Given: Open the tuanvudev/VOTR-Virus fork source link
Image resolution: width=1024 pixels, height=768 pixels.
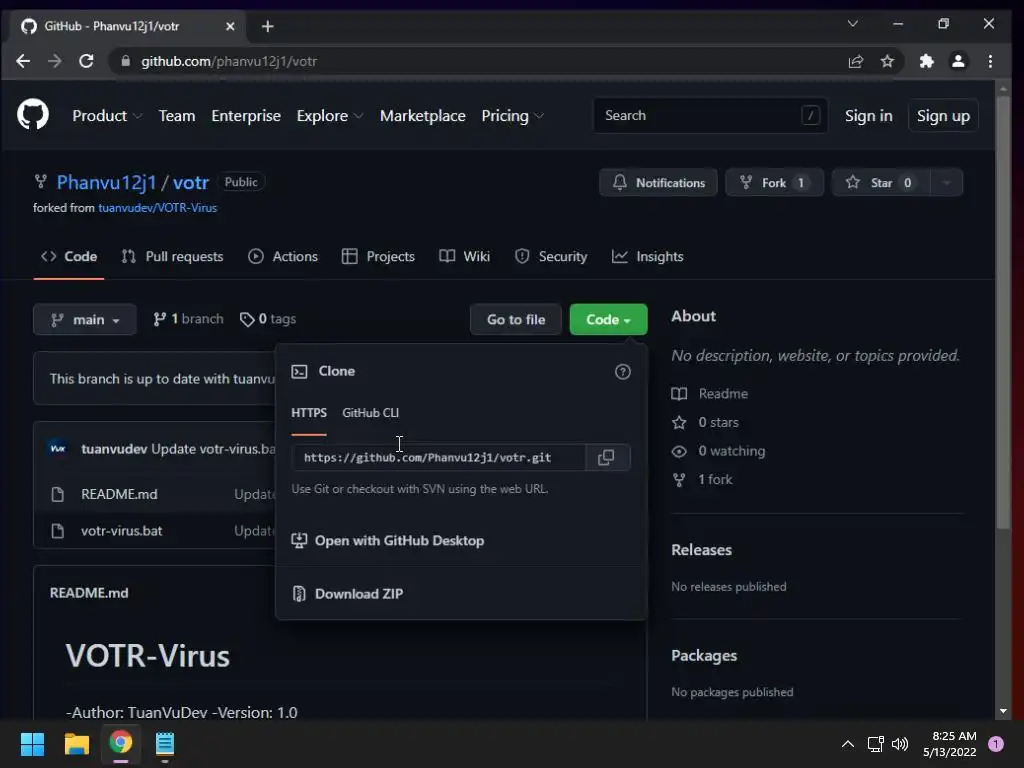Looking at the screenshot, I should pos(157,208).
